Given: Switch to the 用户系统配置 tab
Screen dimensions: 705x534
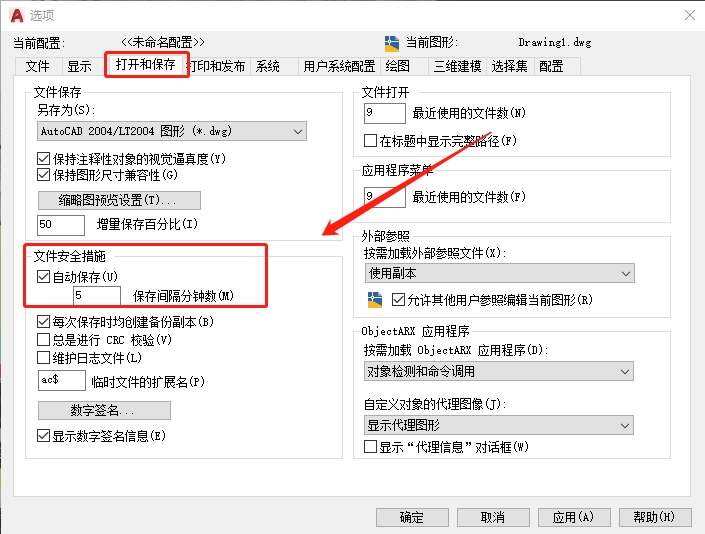Looking at the screenshot, I should [x=339, y=67].
